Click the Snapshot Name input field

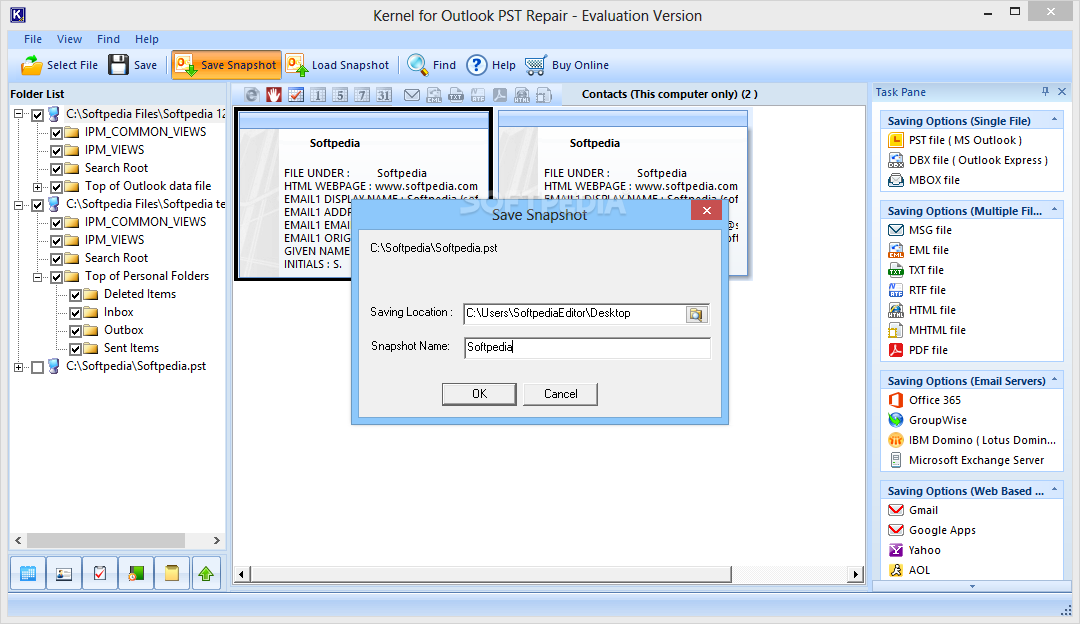(588, 347)
